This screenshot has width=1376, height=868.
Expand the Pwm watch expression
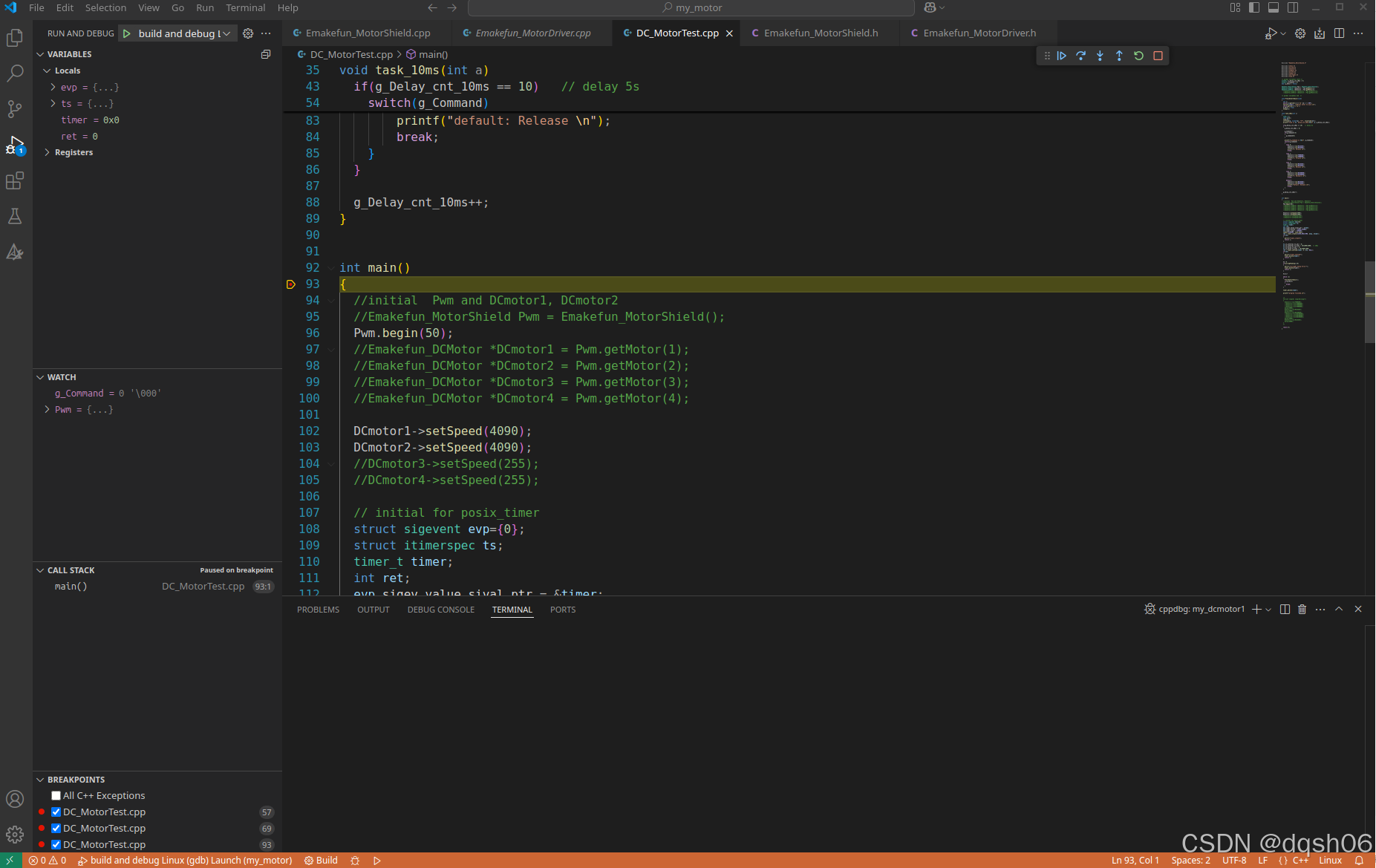(48, 410)
